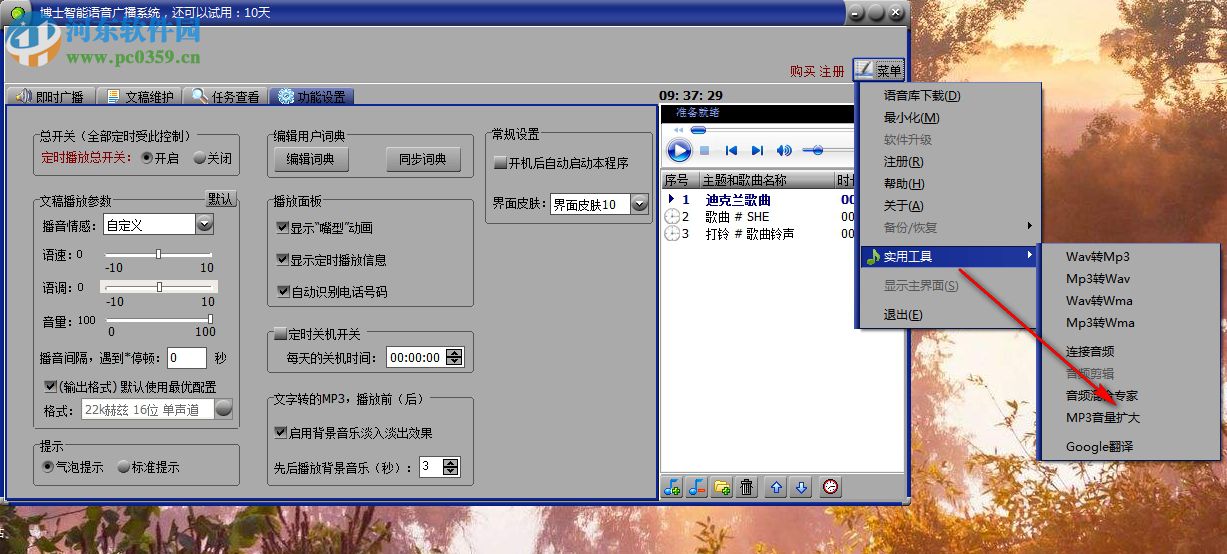1227x554 pixels.
Task: Select 关闭 for 定时播放总开关
Action: pyautogui.click(x=199, y=158)
